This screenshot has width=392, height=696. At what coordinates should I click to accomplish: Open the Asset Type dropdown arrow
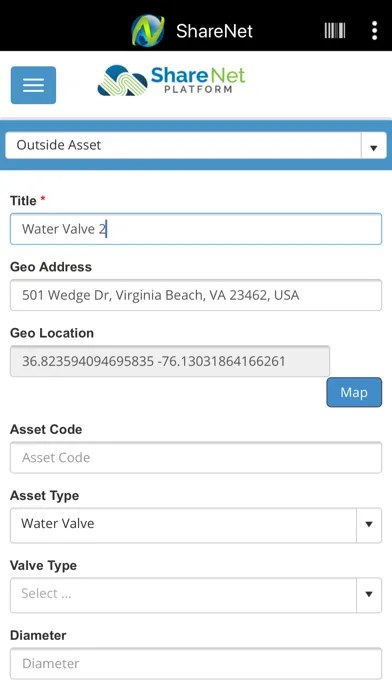(368, 525)
